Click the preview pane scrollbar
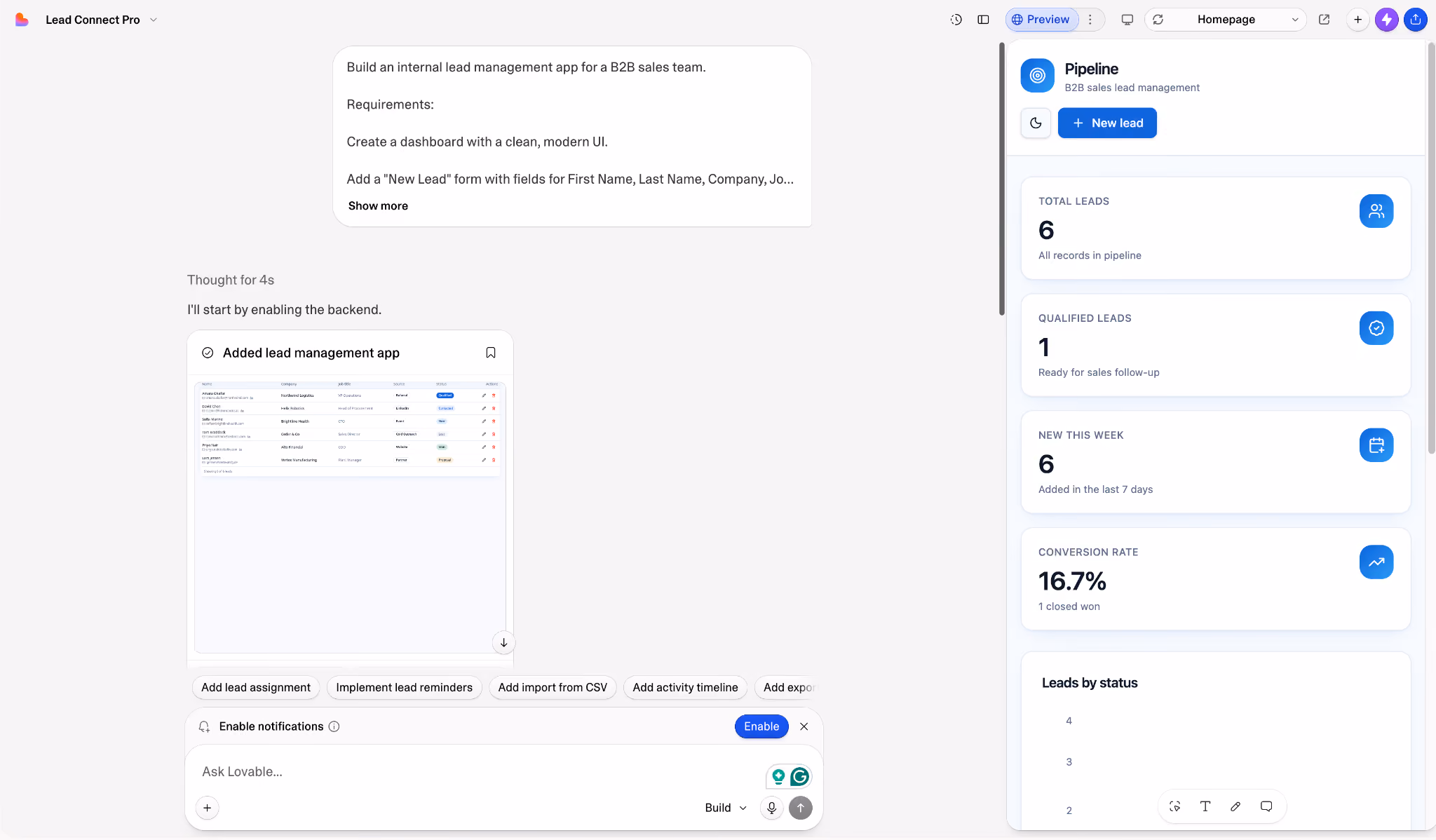This screenshot has height=840, width=1436. click(1431, 249)
